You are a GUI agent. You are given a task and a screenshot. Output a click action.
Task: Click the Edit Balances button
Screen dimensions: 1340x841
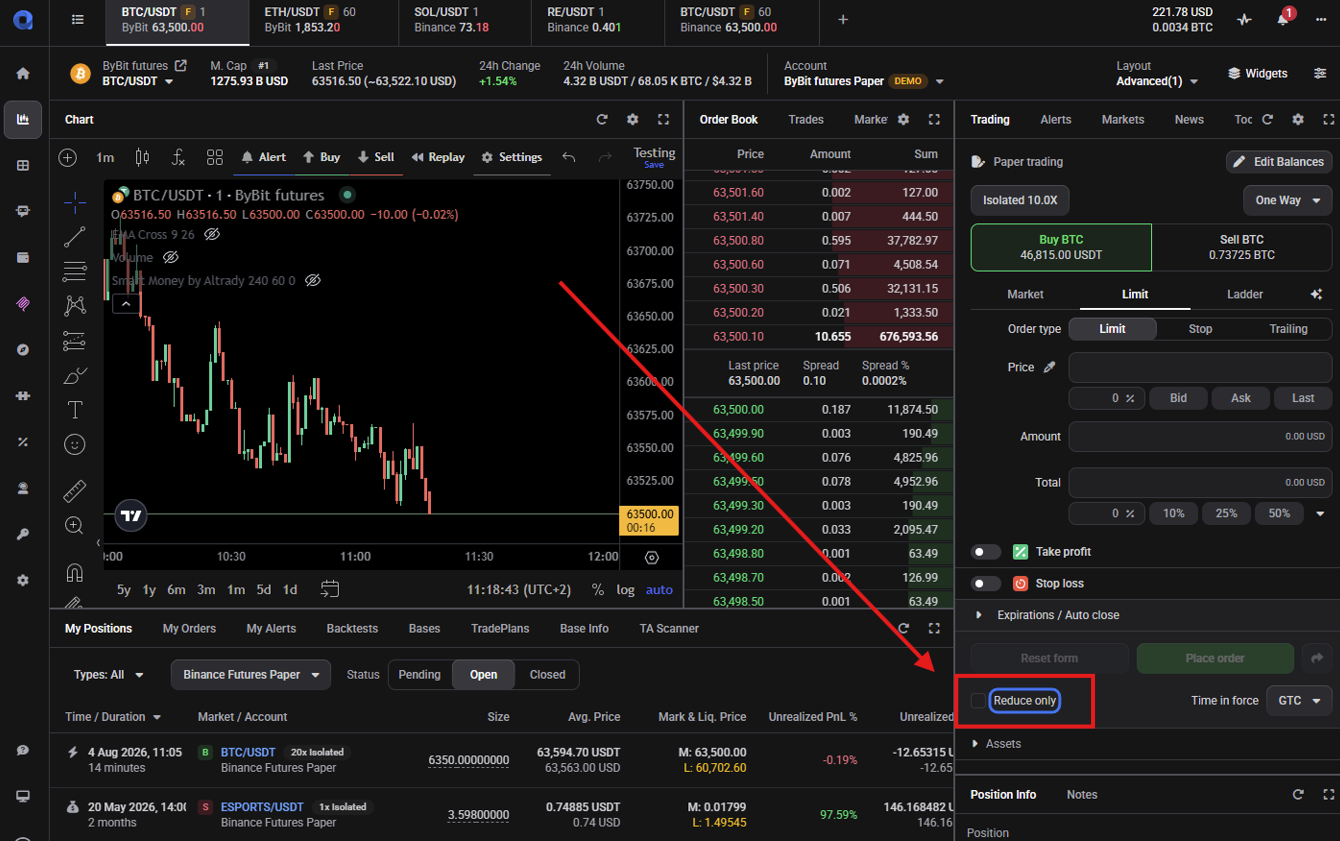(1279, 162)
